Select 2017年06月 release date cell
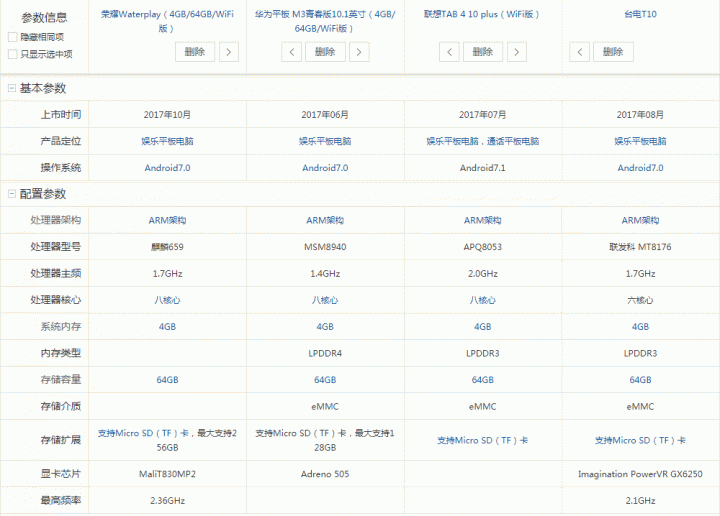Viewport: 720px width, 516px height. (325, 115)
